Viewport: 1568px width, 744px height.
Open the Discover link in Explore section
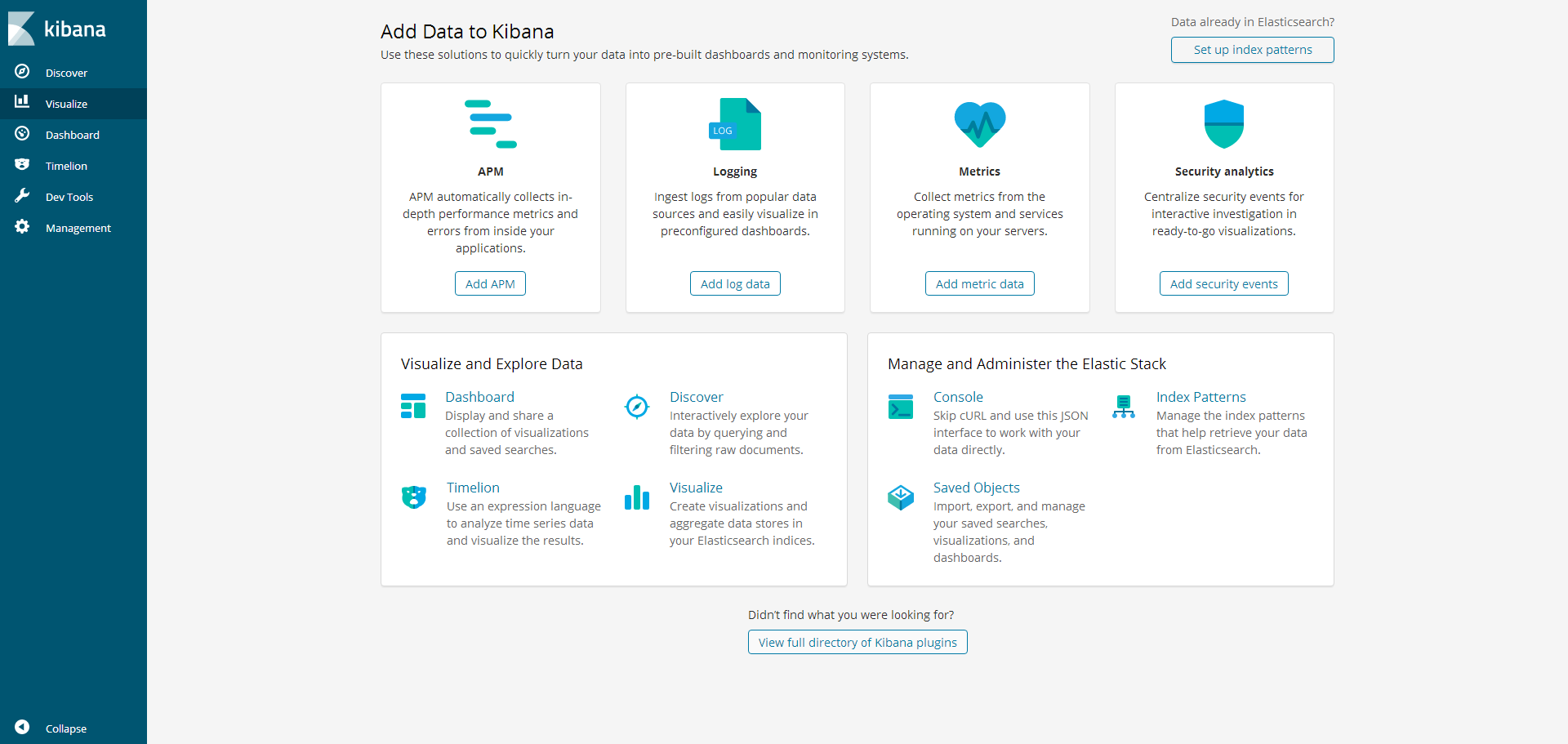[x=697, y=397]
